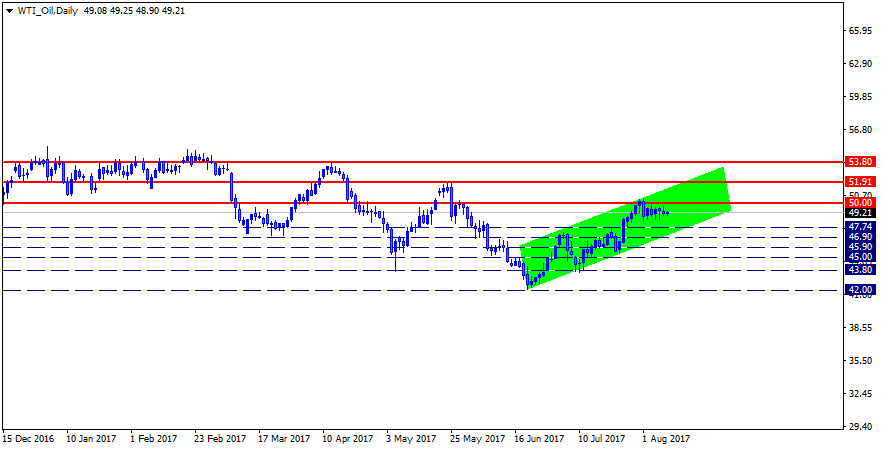Click the 23 Feb 2017 date label

click(220, 438)
